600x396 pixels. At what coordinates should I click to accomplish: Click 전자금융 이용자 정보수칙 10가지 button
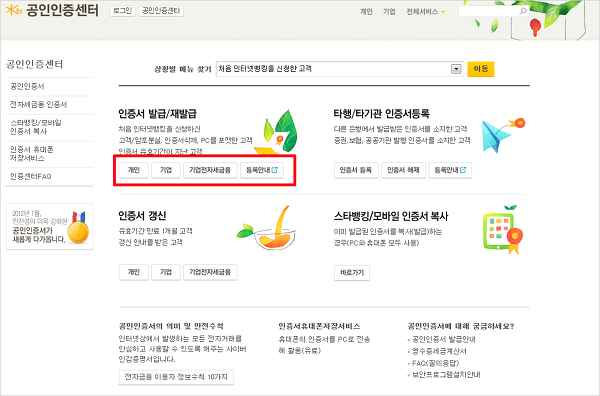tap(176, 377)
